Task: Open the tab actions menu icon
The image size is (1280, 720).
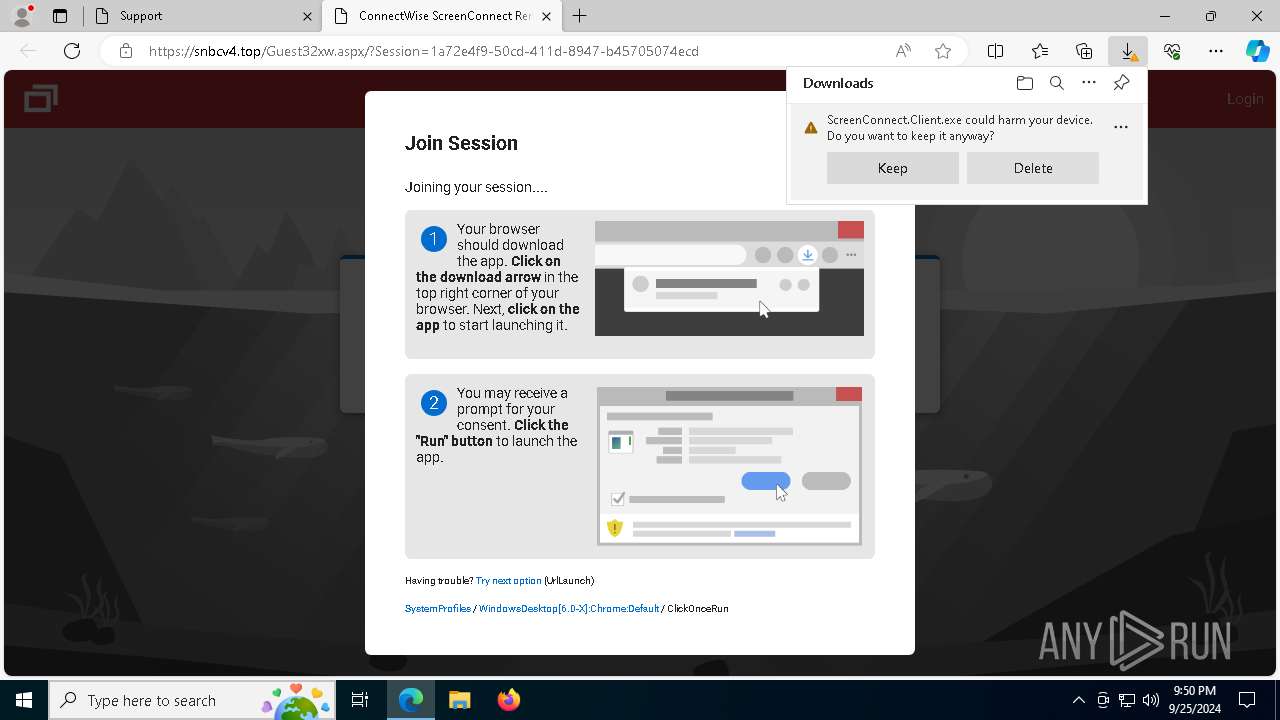Action: [60, 16]
